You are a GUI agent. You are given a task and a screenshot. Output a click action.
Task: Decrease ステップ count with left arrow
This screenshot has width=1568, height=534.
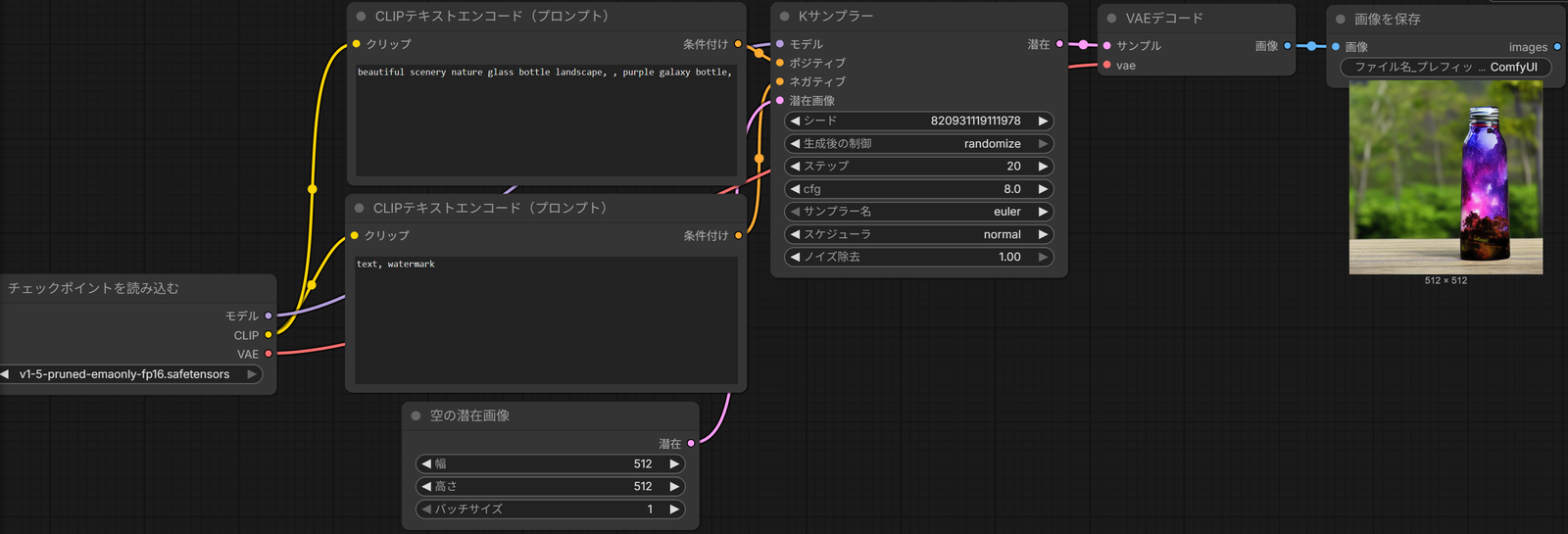795,167
